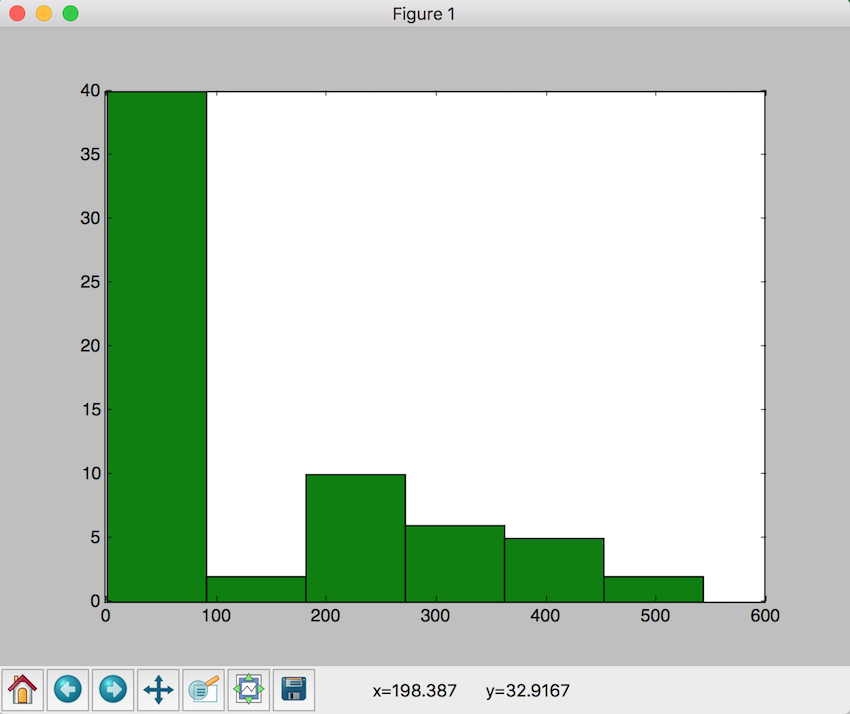This screenshot has height=714, width=850.
Task: Click the y=32.9167 coordinate readout
Action: coord(528,691)
